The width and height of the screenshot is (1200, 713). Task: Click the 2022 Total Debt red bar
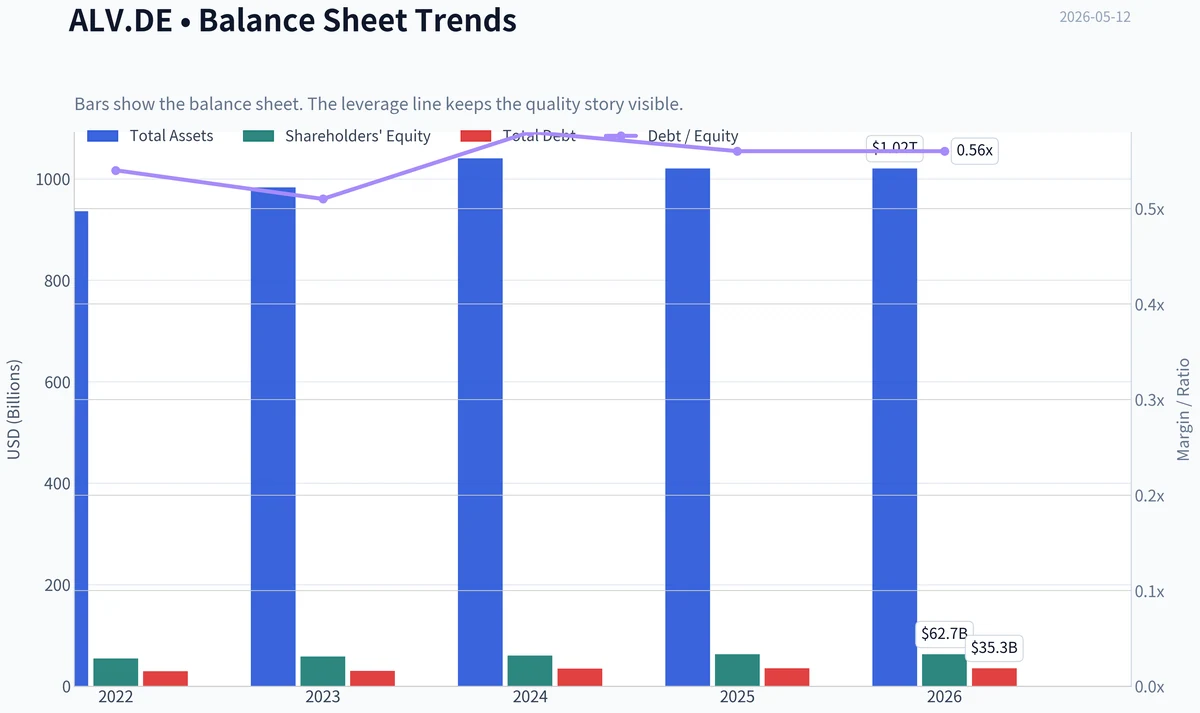[x=165, y=678]
